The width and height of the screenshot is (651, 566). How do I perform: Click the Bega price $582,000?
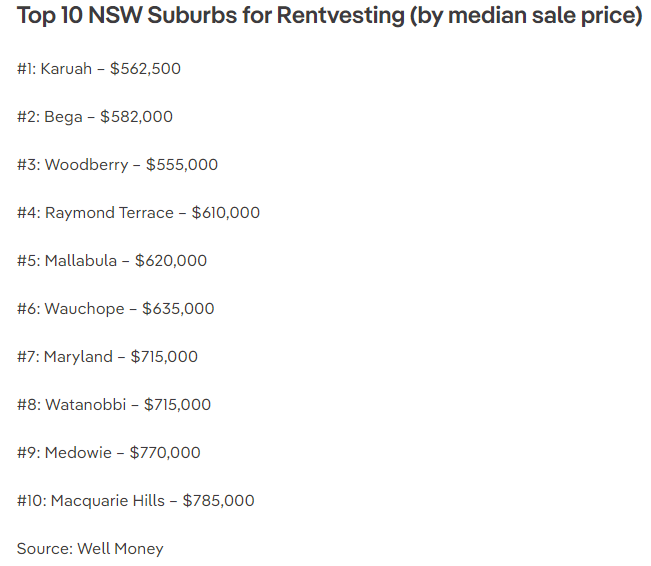point(137,117)
